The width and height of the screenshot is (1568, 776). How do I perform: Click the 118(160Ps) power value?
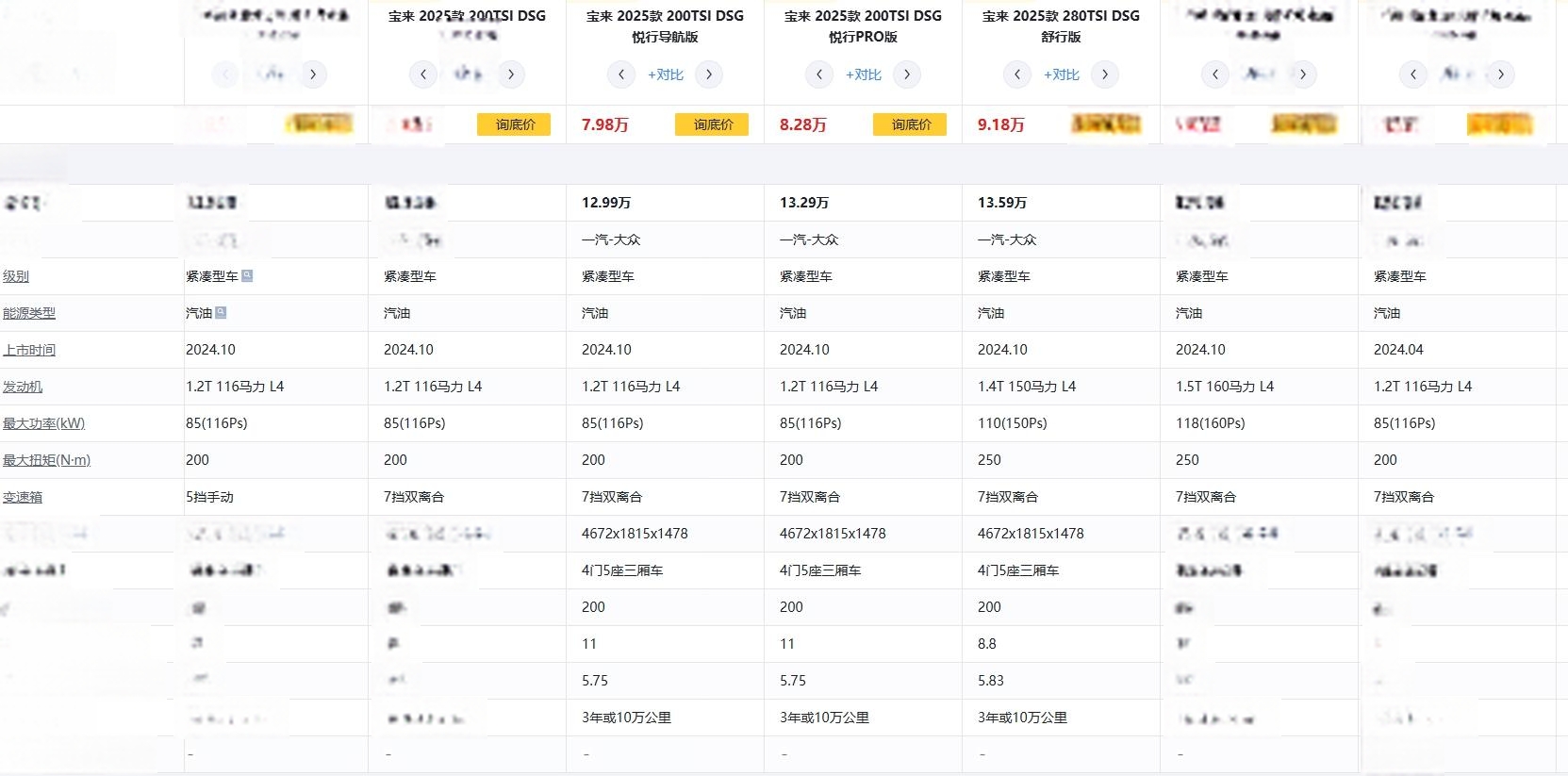tap(1211, 423)
